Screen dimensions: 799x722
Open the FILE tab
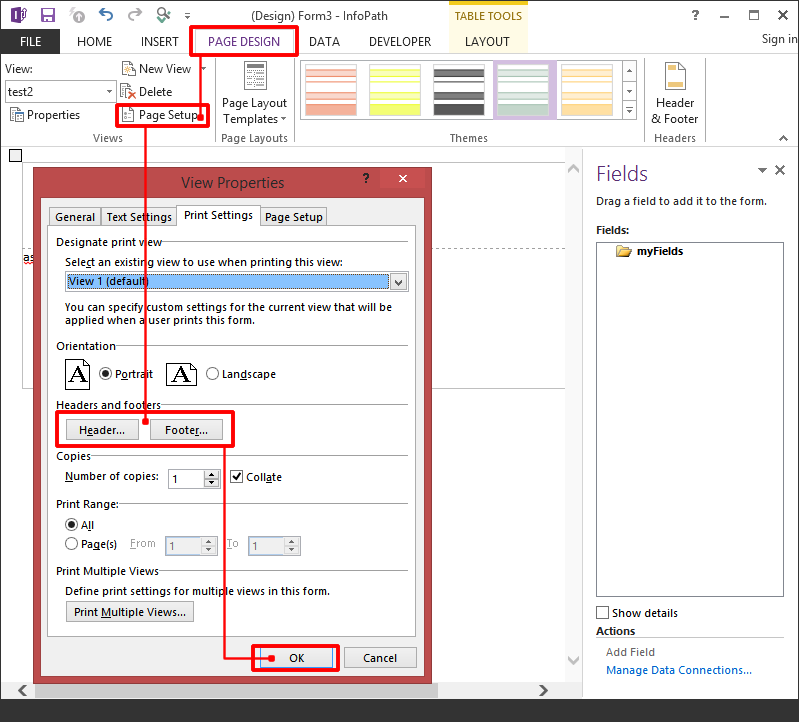pos(31,42)
